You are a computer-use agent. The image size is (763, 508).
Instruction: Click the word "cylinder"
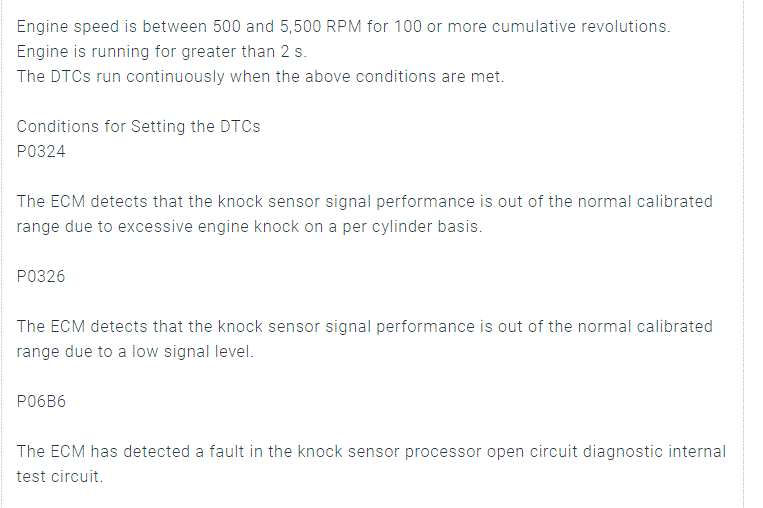(400, 227)
